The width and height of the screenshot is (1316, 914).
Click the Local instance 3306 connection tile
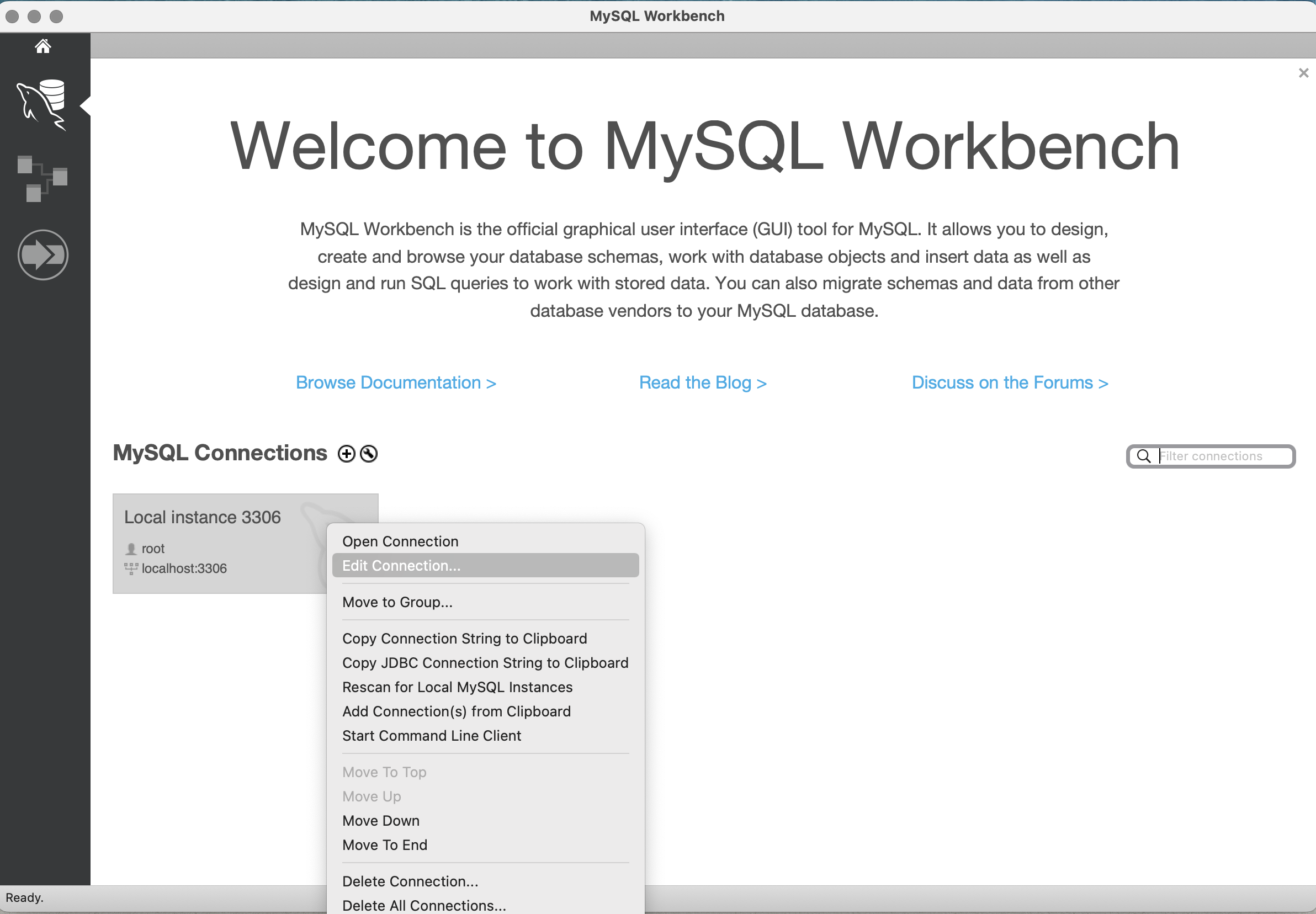coord(217,543)
